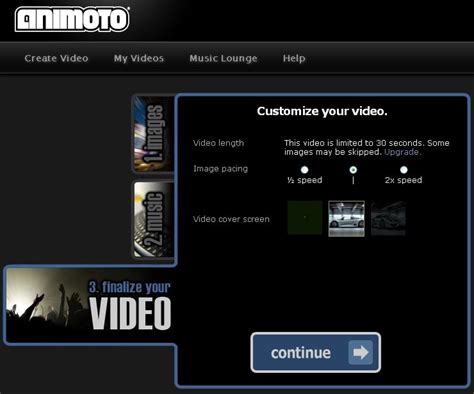The height and width of the screenshot is (394, 474).
Task: Open the Help menu item
Action: 294,58
